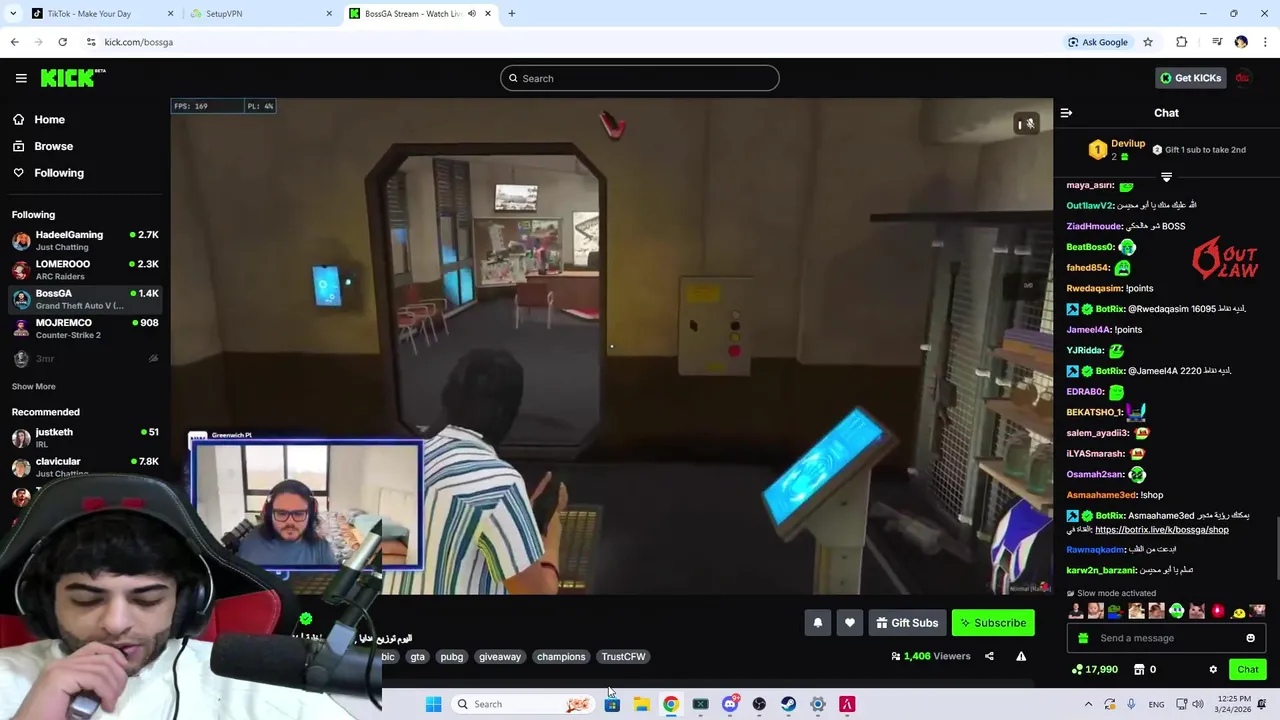Open LOMEROOO channel in Following list
This screenshot has height=720, width=1280.
coord(85,270)
